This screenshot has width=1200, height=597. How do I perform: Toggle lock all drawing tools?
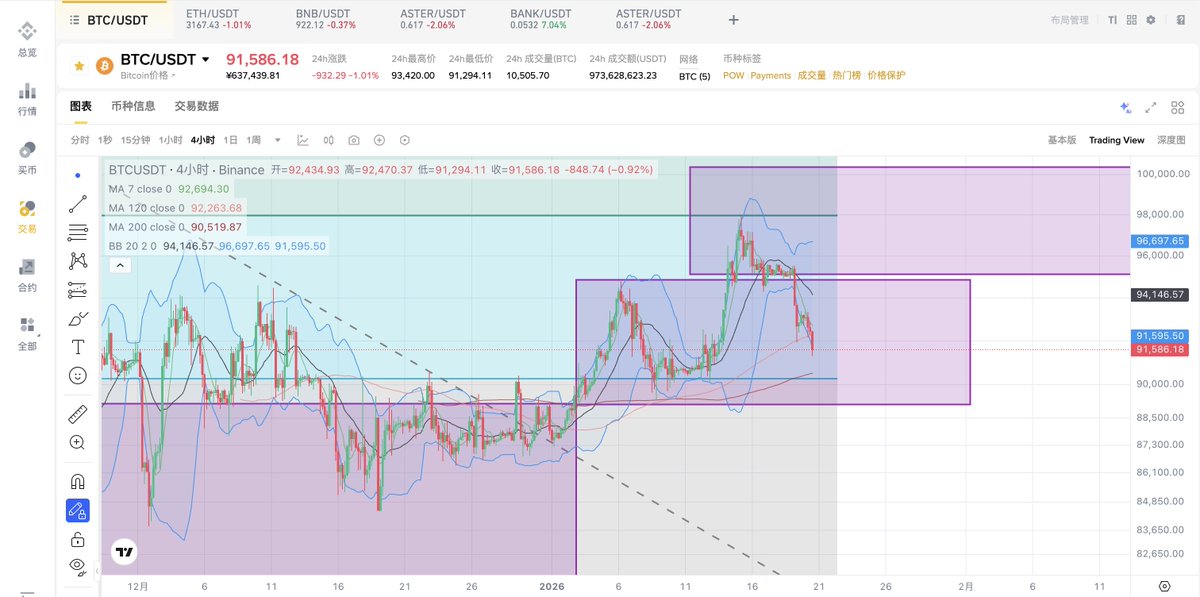pos(78,540)
